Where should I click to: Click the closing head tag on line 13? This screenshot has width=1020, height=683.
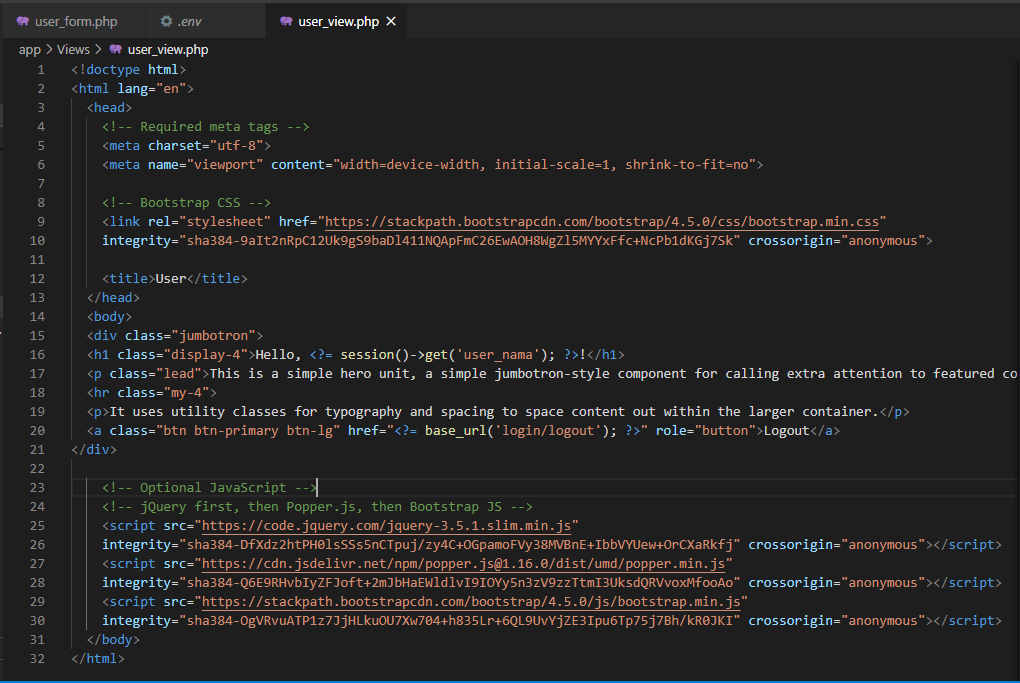[113, 297]
